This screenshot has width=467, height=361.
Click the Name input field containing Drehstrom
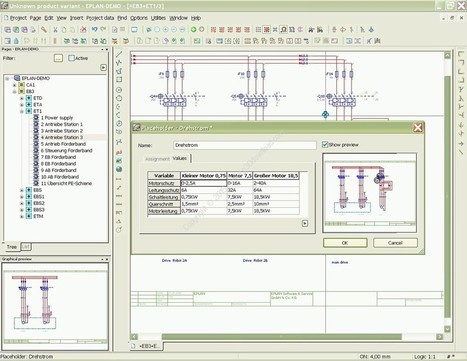[245, 145]
